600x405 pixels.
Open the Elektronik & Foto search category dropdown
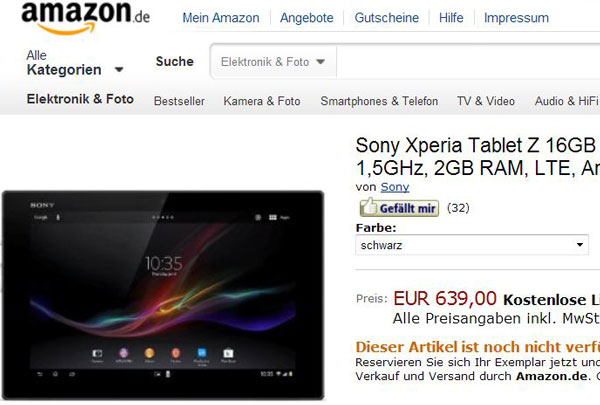pos(273,62)
